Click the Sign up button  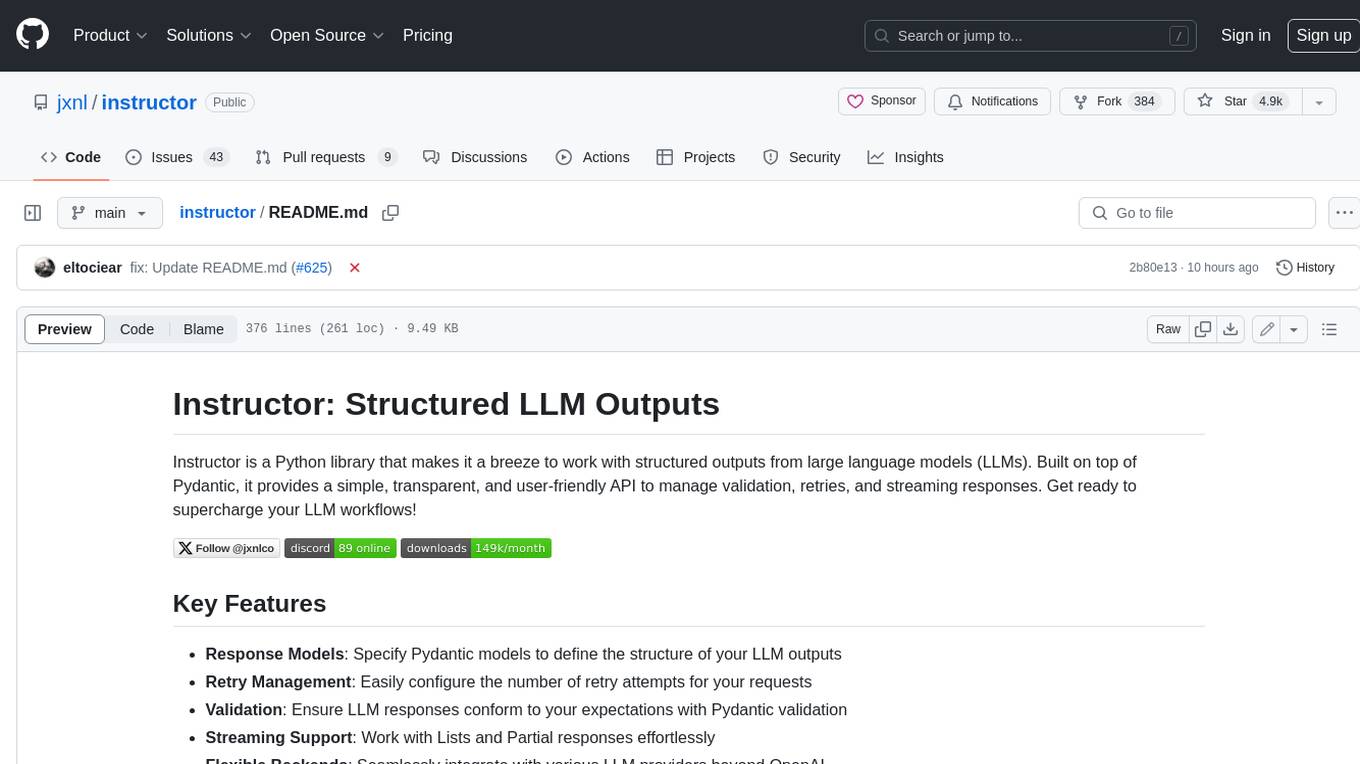(x=1323, y=35)
